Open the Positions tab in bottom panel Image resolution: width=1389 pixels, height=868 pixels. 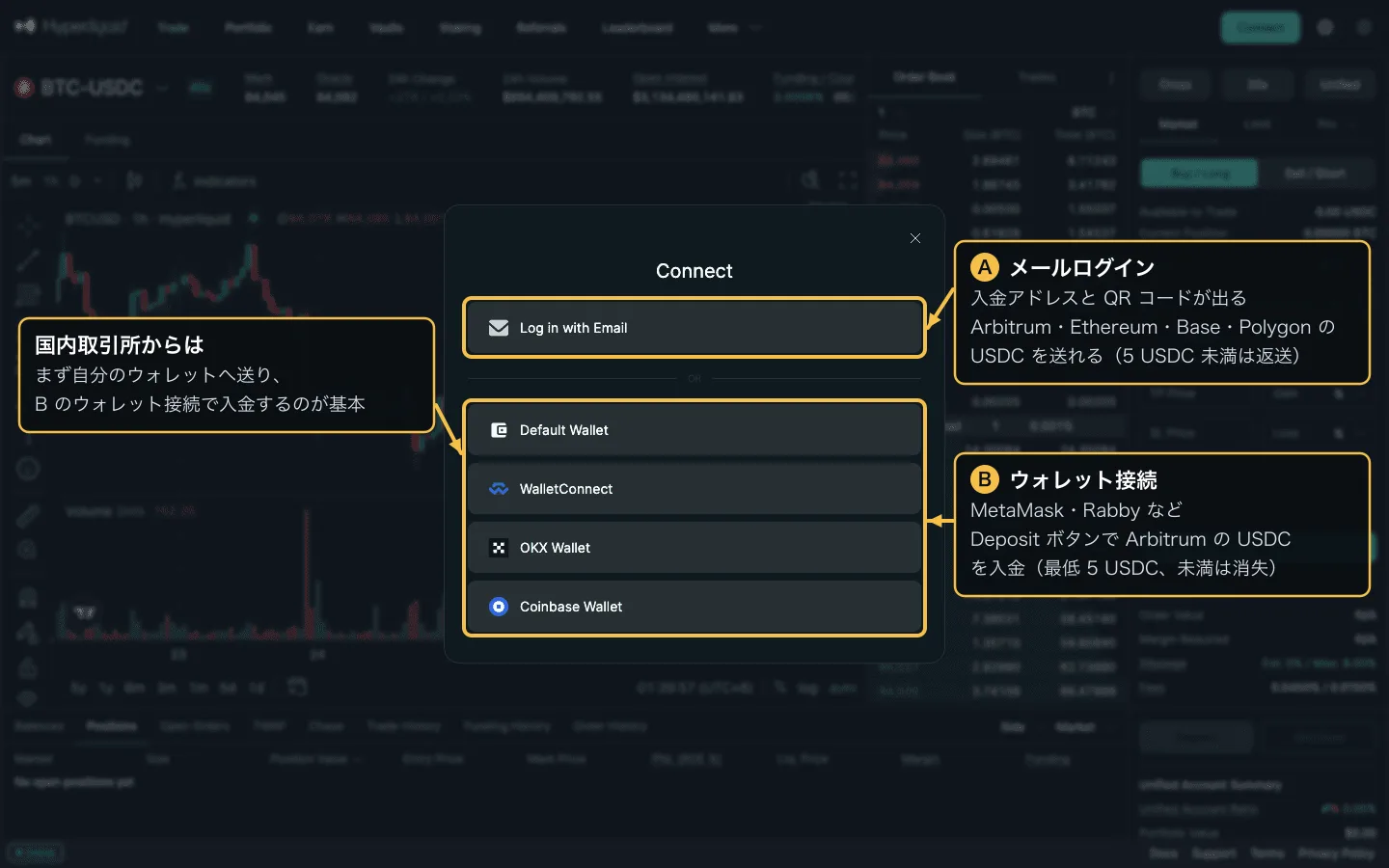pos(112,726)
